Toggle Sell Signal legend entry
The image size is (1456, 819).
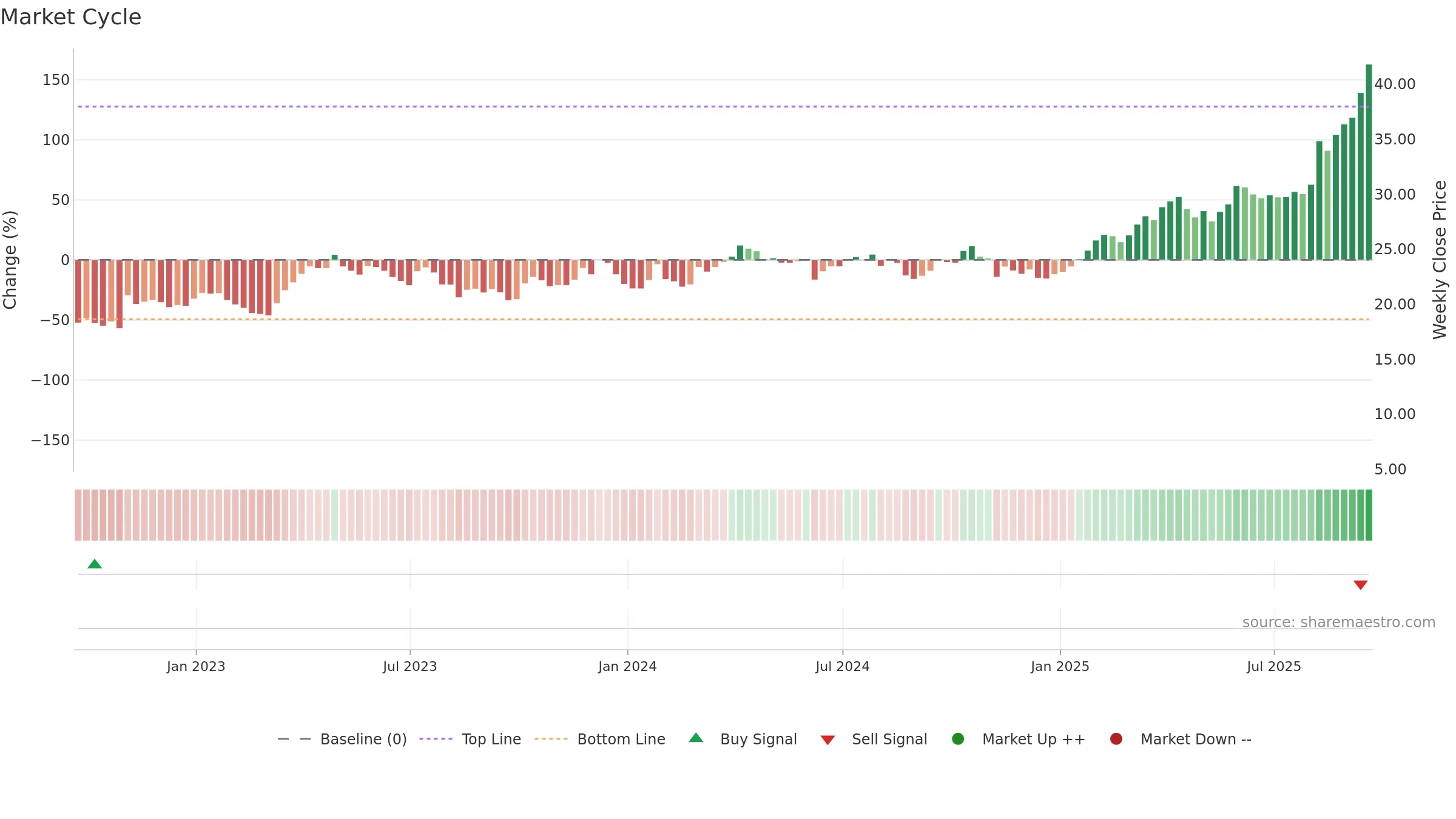click(x=874, y=739)
